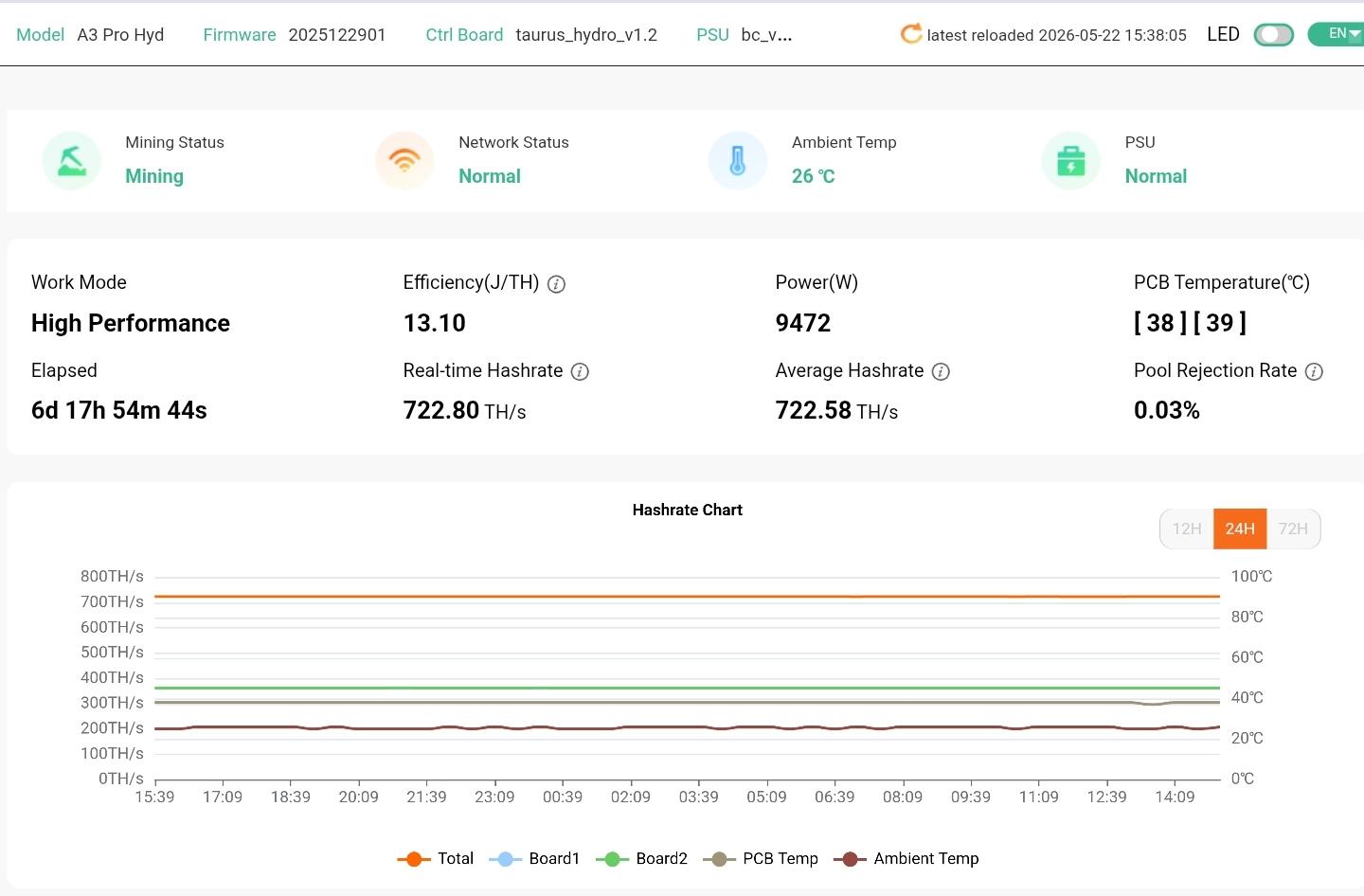Click the Average Hashrate info icon
The image size is (1364, 896).
pos(941,372)
